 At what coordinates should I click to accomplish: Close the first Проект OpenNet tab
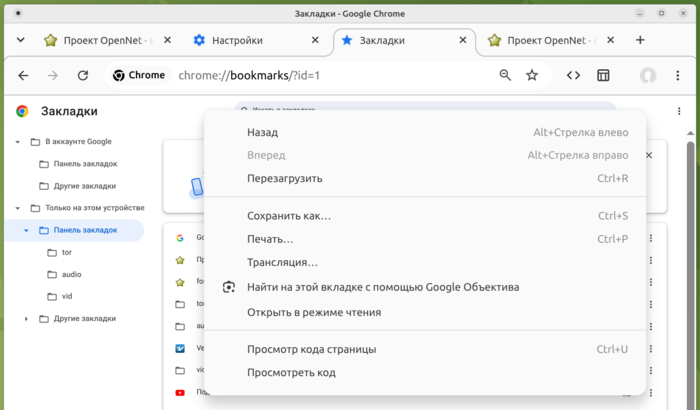pos(167,40)
